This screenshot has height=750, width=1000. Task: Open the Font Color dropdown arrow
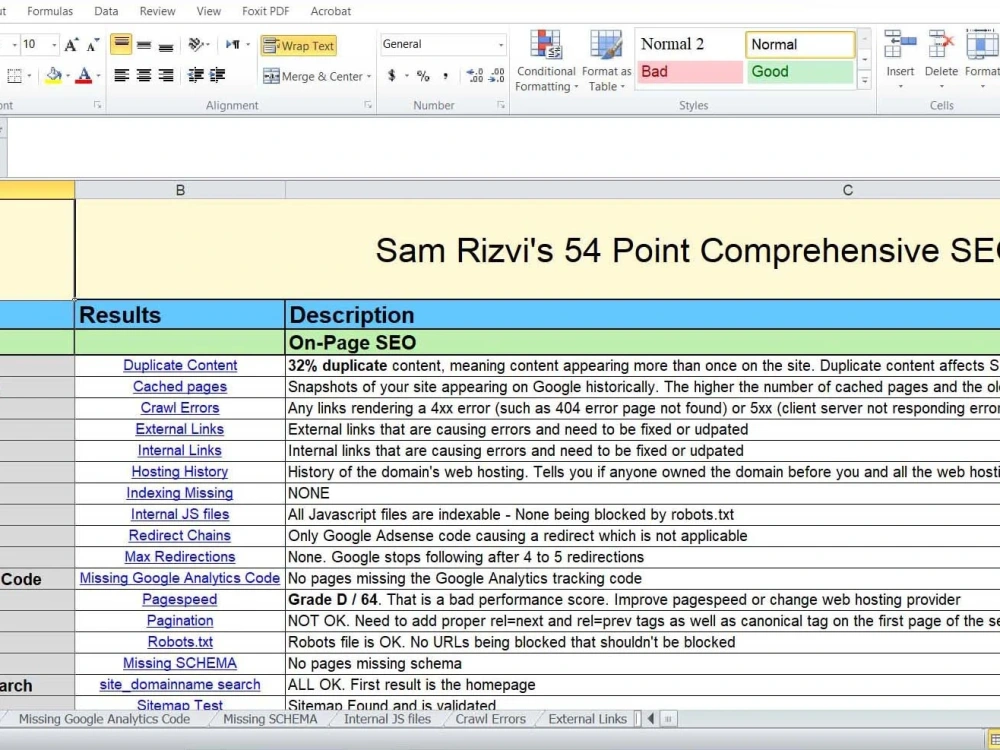pos(98,76)
